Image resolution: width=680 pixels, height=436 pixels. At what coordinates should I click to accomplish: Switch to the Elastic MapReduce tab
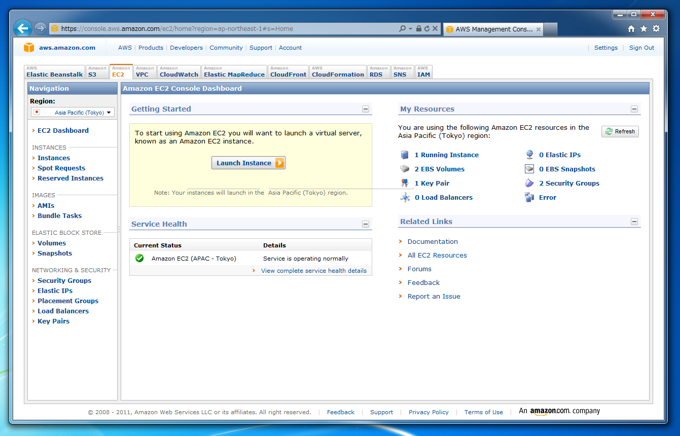tap(234, 72)
